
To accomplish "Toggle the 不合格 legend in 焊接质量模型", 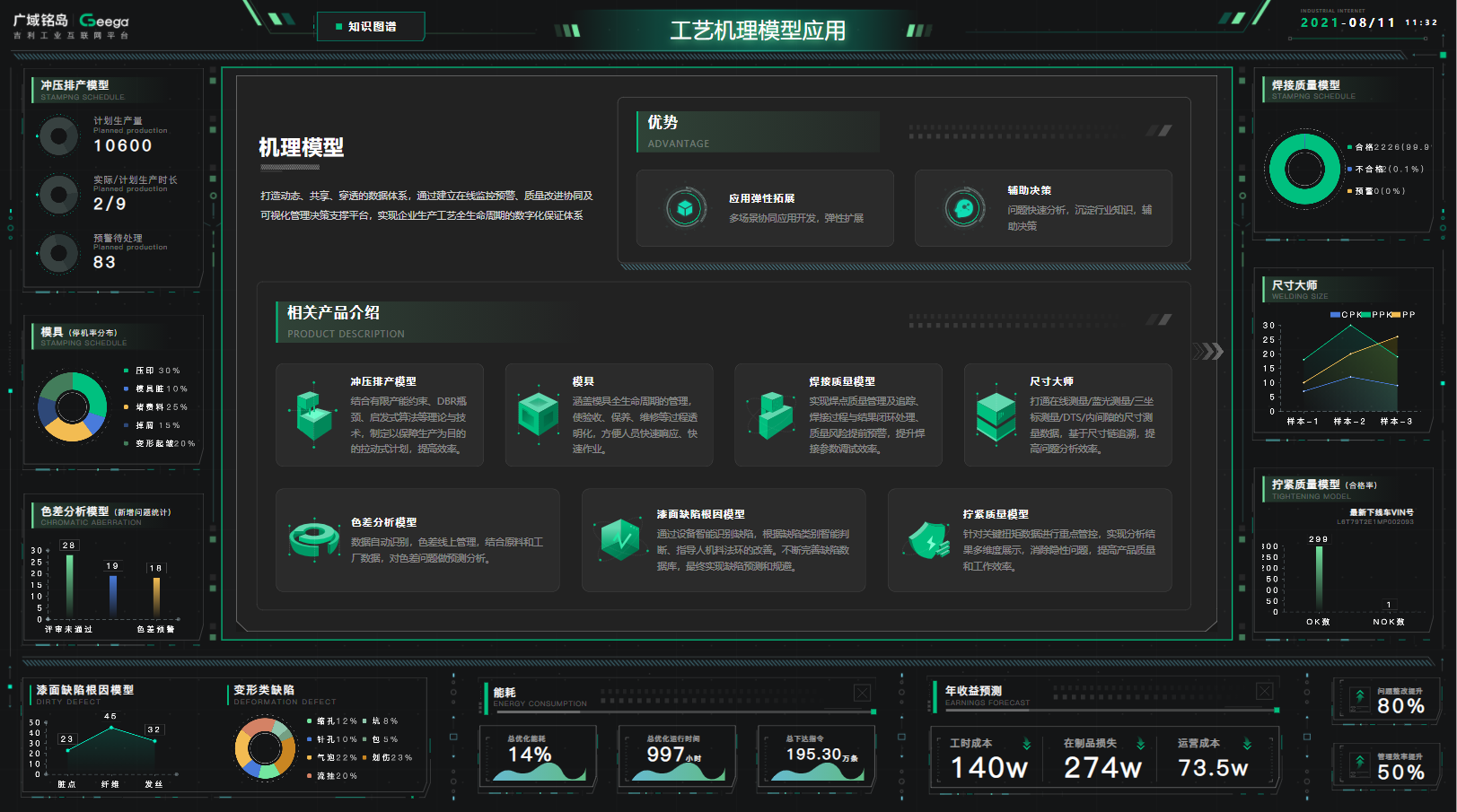I will [1385, 169].
